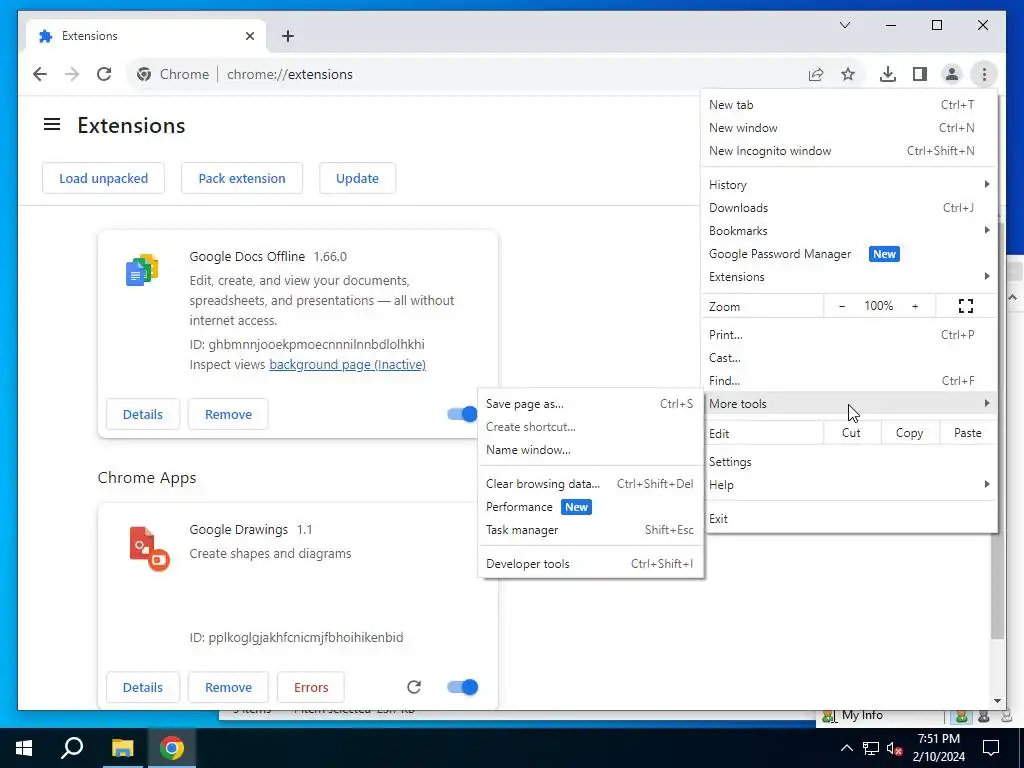The width and height of the screenshot is (1024, 768).
Task: Choose Exit from Chrome menu
Action: 850,519
